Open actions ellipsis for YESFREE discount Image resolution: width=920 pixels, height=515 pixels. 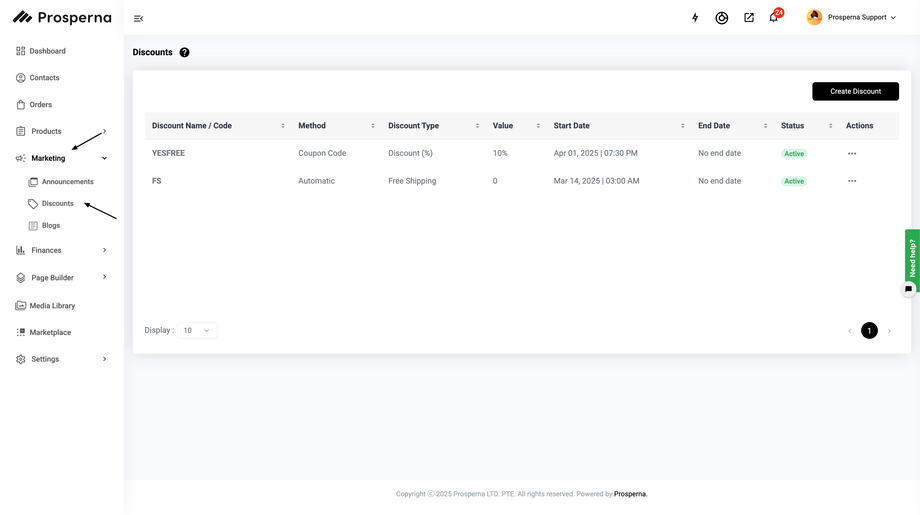[x=852, y=153]
